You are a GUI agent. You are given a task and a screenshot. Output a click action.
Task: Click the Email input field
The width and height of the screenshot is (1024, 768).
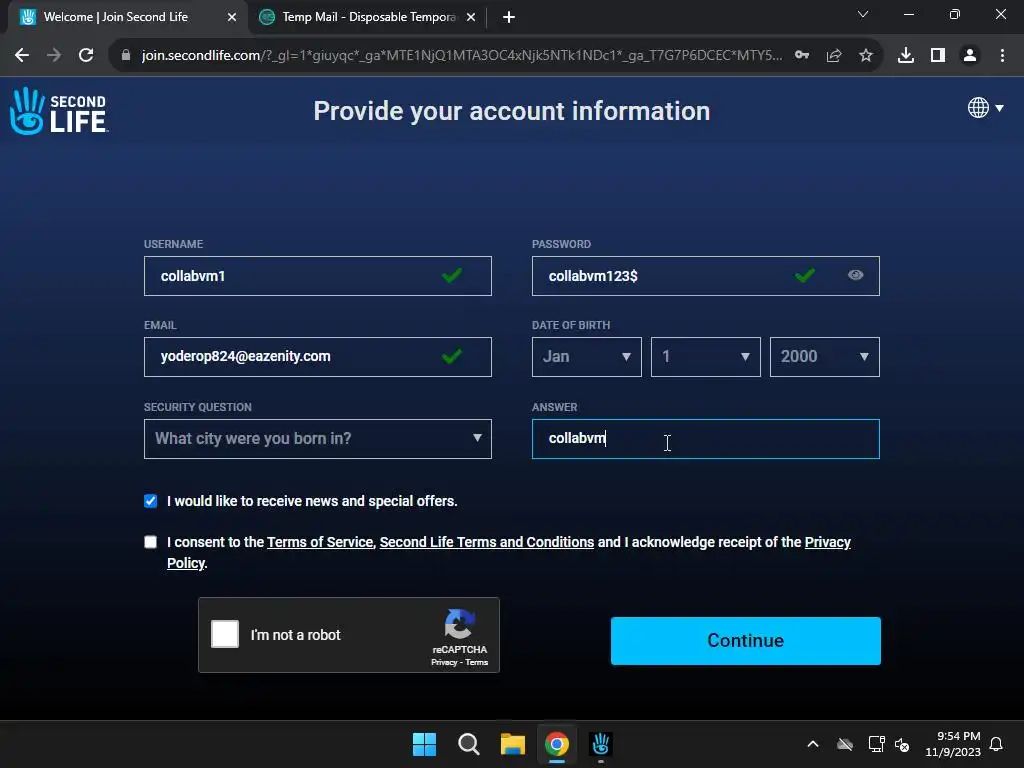coord(317,357)
